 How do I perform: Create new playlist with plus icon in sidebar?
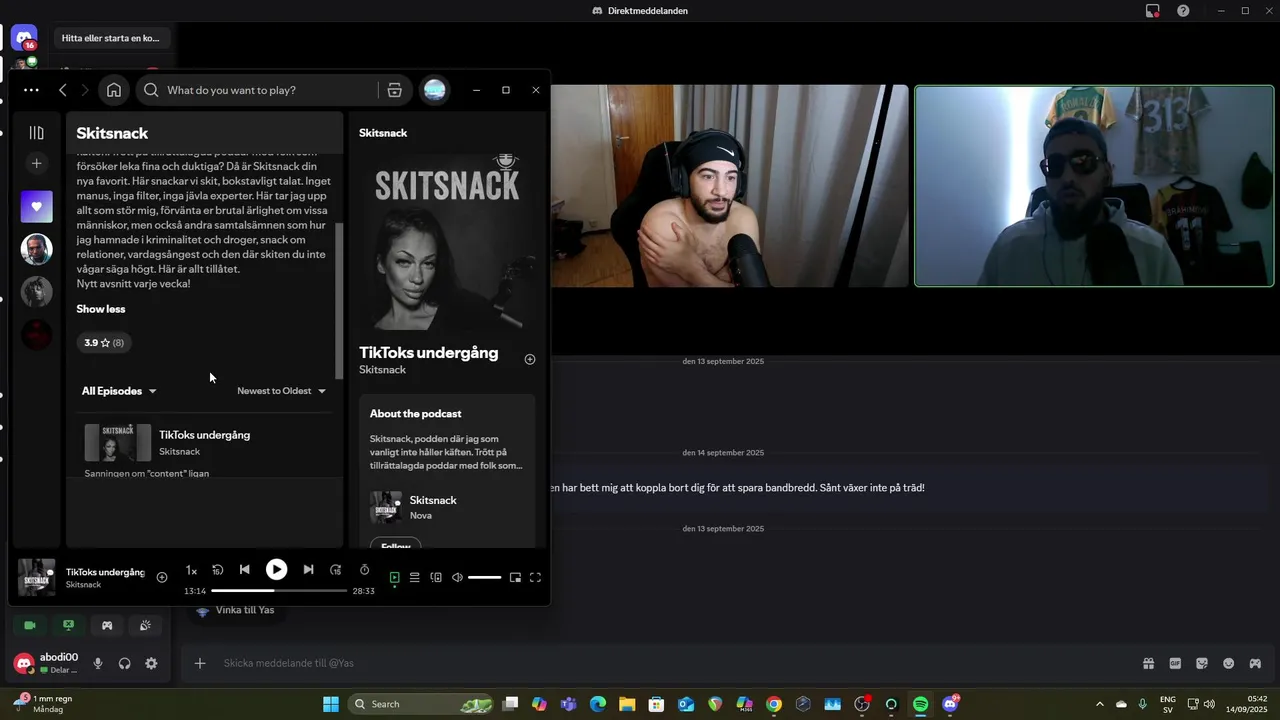[37, 163]
